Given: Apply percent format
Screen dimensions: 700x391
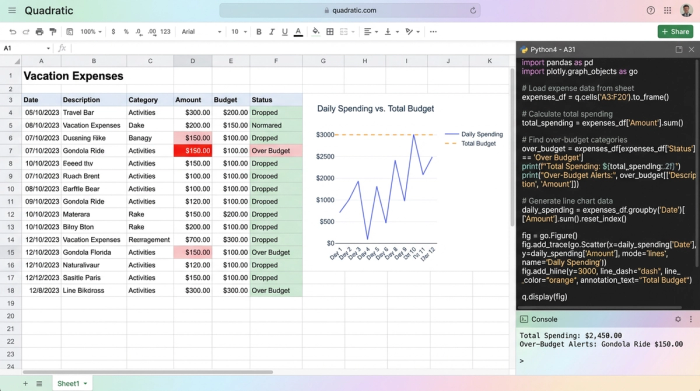Looking at the screenshot, I should (x=126, y=32).
